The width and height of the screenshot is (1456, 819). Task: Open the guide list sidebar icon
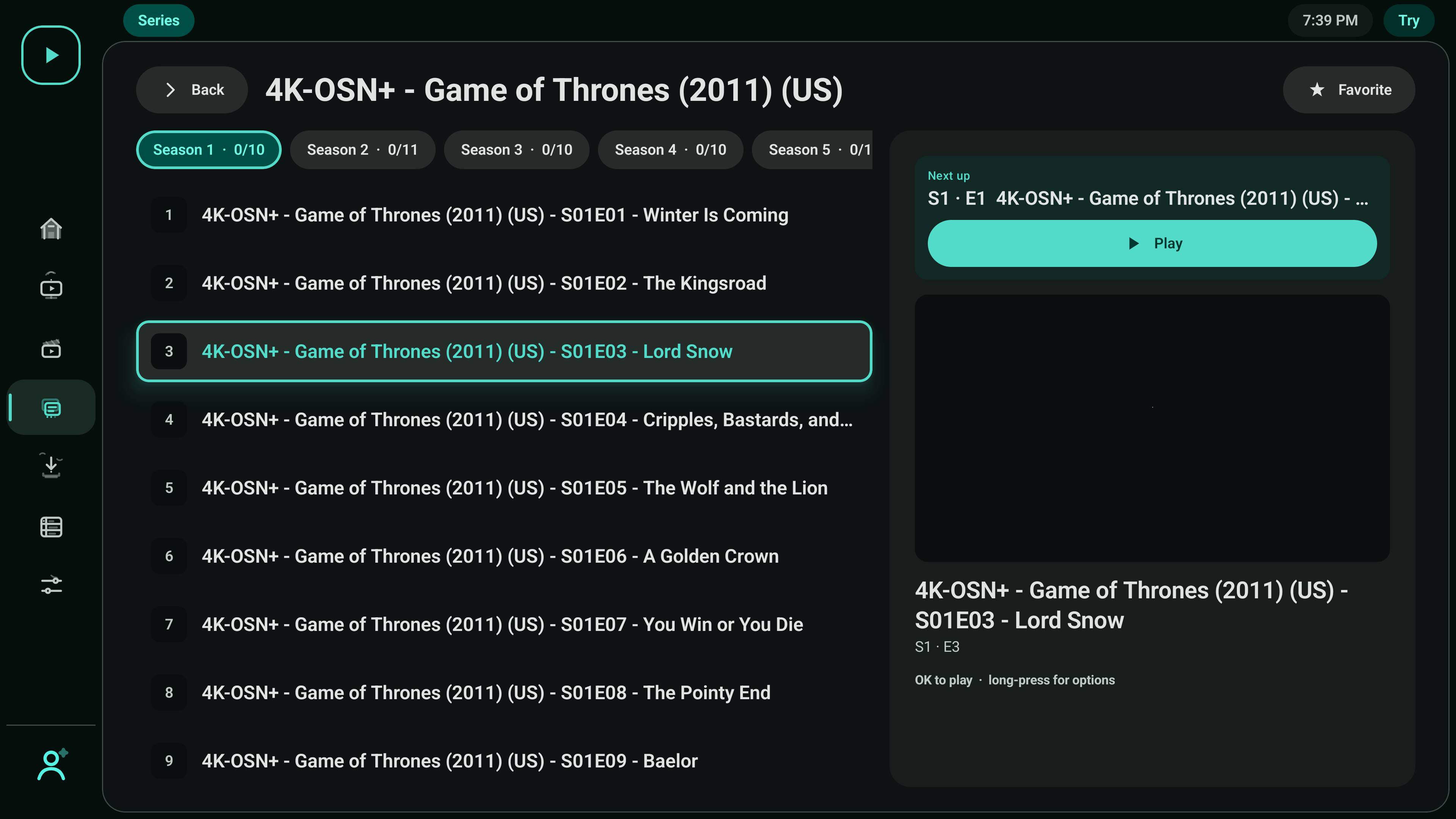(51, 527)
